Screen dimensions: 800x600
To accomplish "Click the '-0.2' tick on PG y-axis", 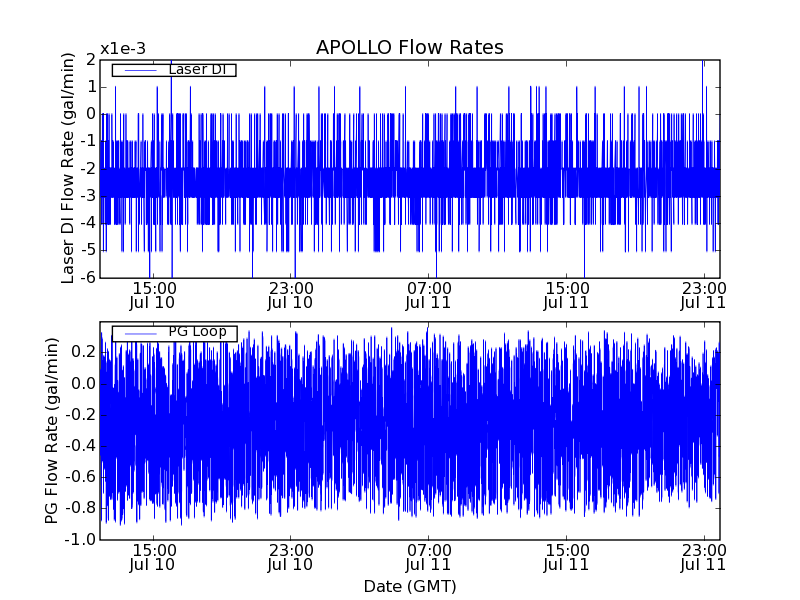I will click(x=80, y=415).
